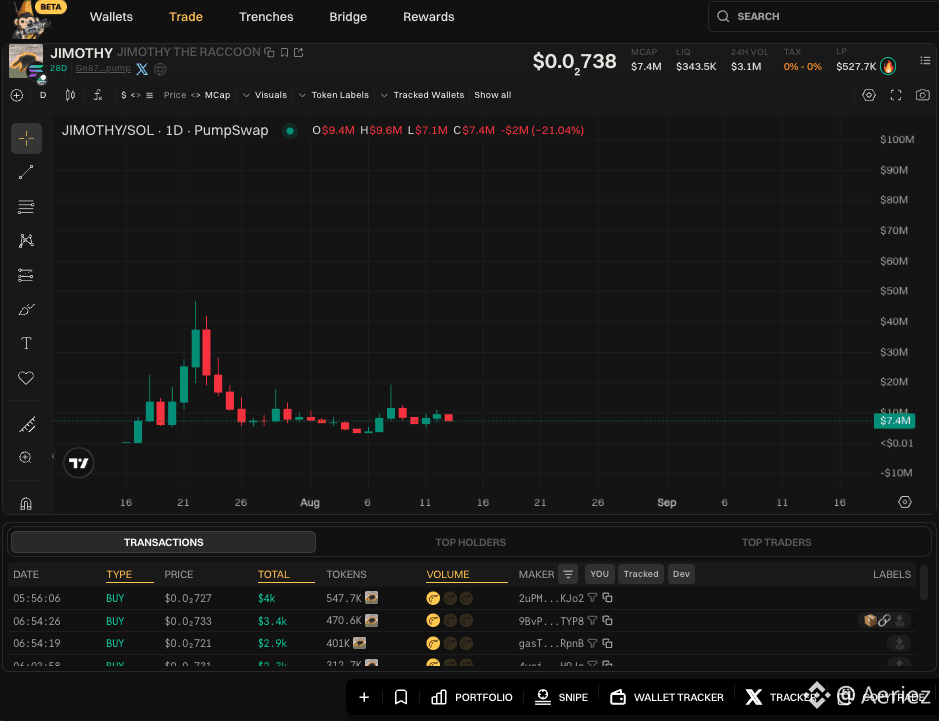The width and height of the screenshot is (939, 721).
Task: Select the chart patterns tool
Action: tap(26, 241)
